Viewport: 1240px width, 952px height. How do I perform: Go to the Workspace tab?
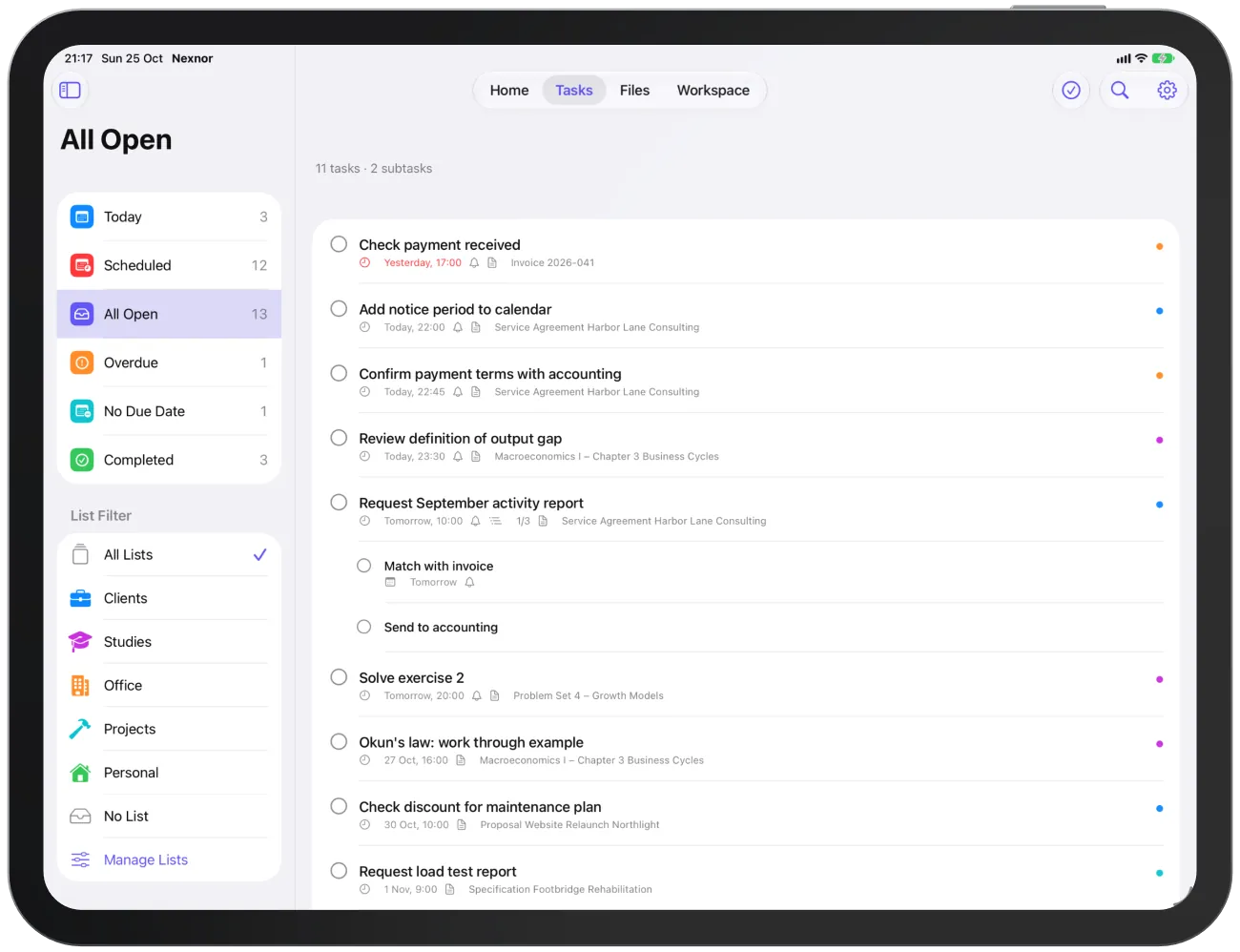click(713, 91)
